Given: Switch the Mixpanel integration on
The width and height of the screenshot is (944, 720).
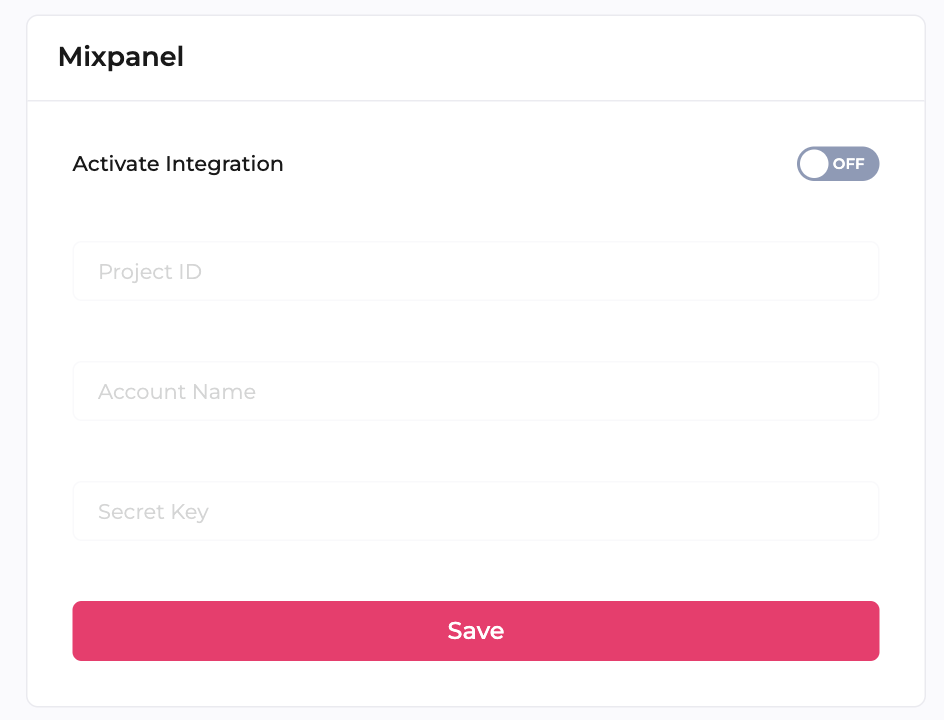Looking at the screenshot, I should 837,164.
